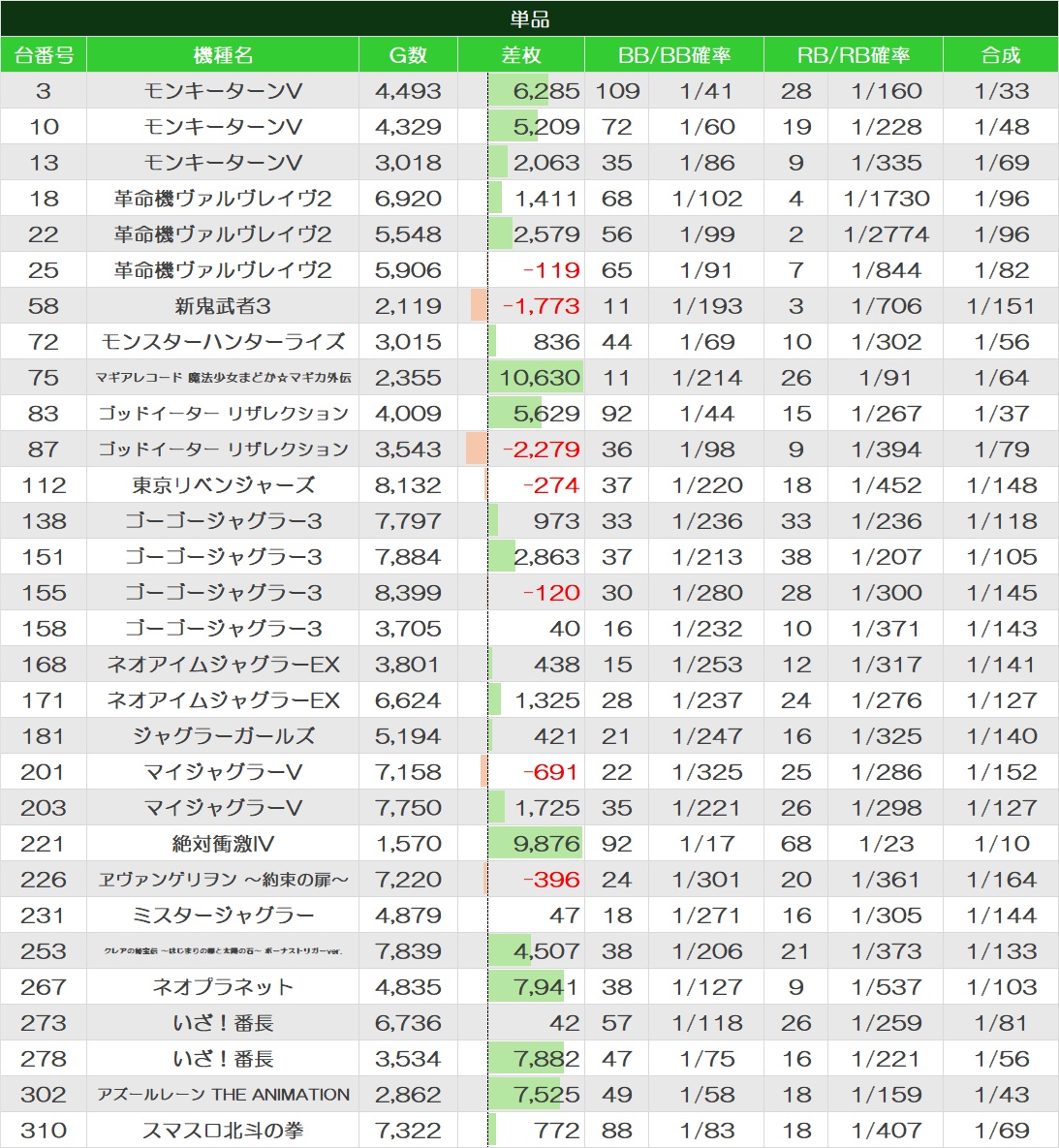1059x1148 pixels.
Task: Click G数 value 3,018
Action: (x=408, y=163)
